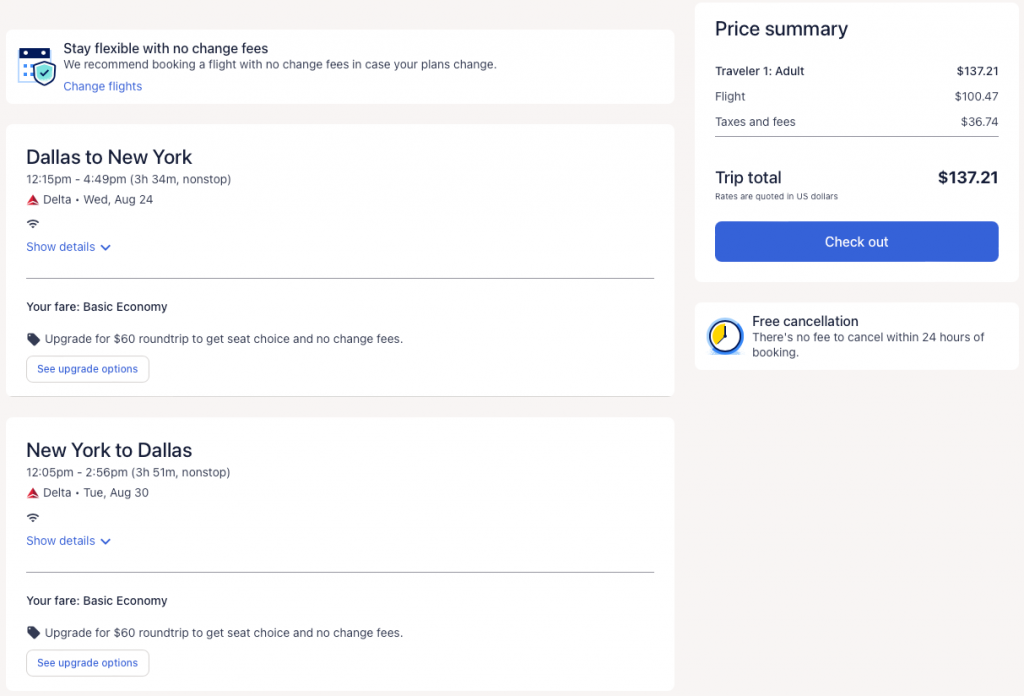See upgrade options for New York to Dallas
Image resolution: width=1024 pixels, height=696 pixels.
pos(87,663)
